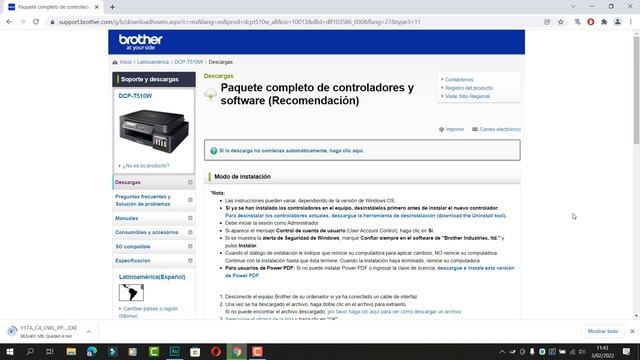Bookmark this page with the star icon
640x360 pixels.
point(561,22)
